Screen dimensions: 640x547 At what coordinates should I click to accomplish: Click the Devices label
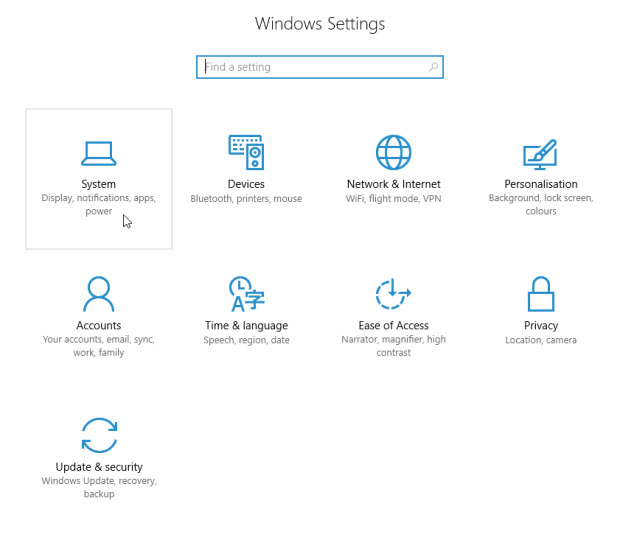(246, 184)
